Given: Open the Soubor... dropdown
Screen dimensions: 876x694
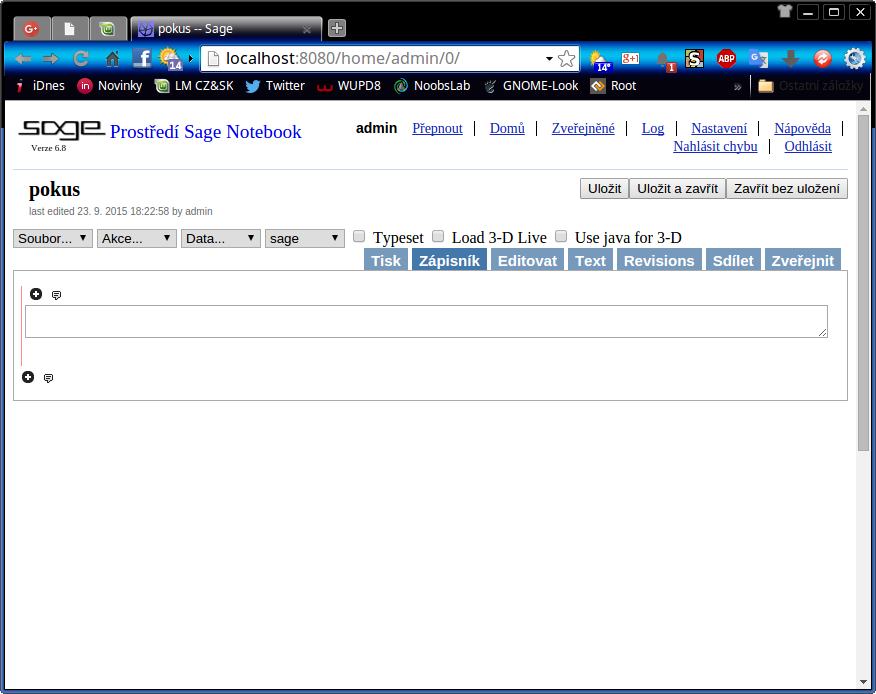Looking at the screenshot, I should 53,239.
